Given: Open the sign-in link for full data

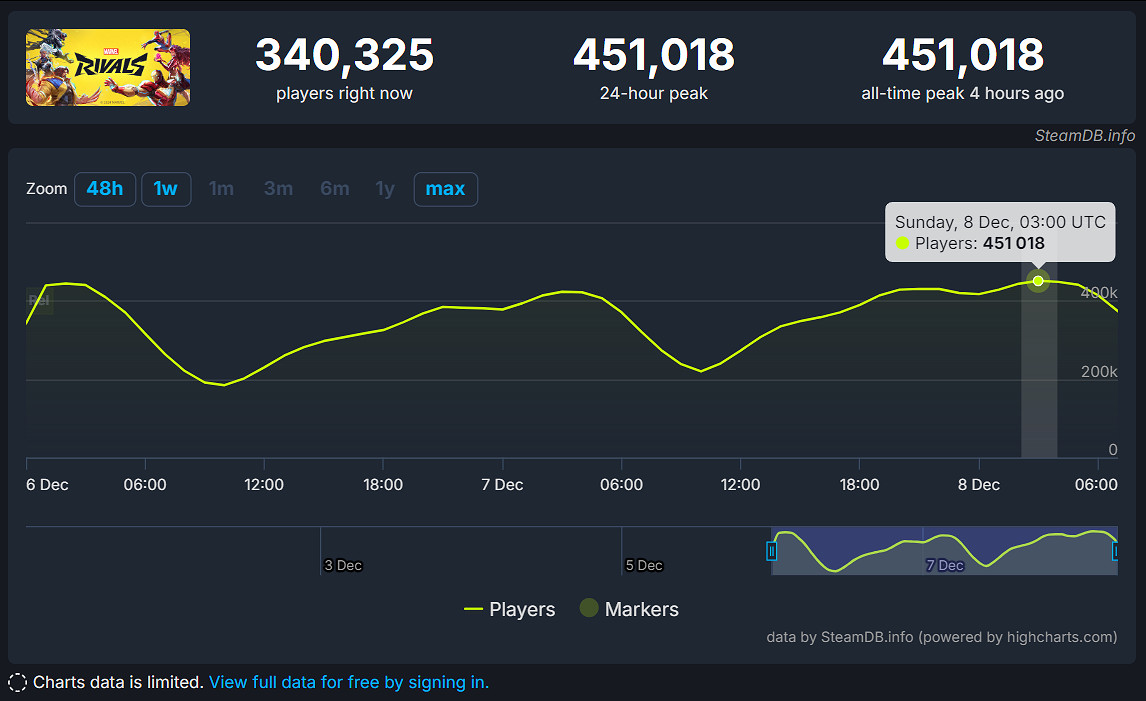Looking at the screenshot, I should [349, 682].
